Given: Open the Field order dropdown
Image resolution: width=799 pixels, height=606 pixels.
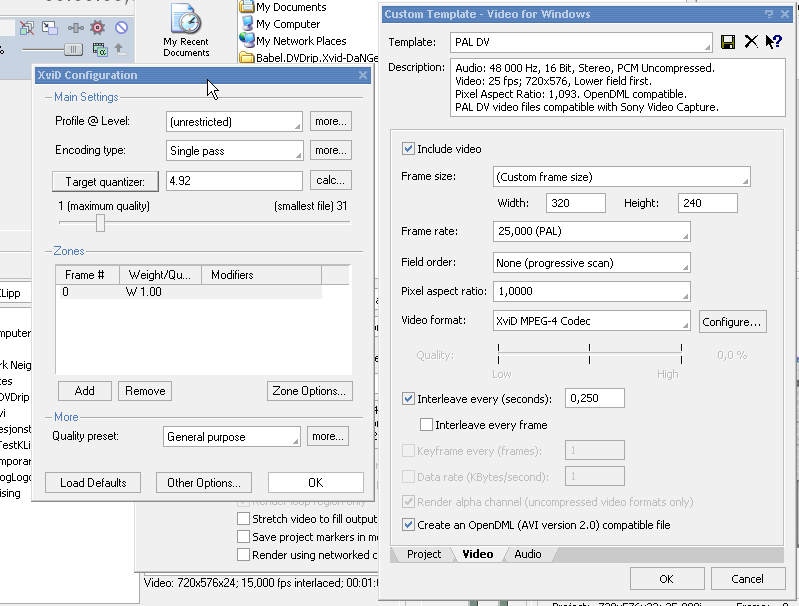Looking at the screenshot, I should tap(592, 263).
